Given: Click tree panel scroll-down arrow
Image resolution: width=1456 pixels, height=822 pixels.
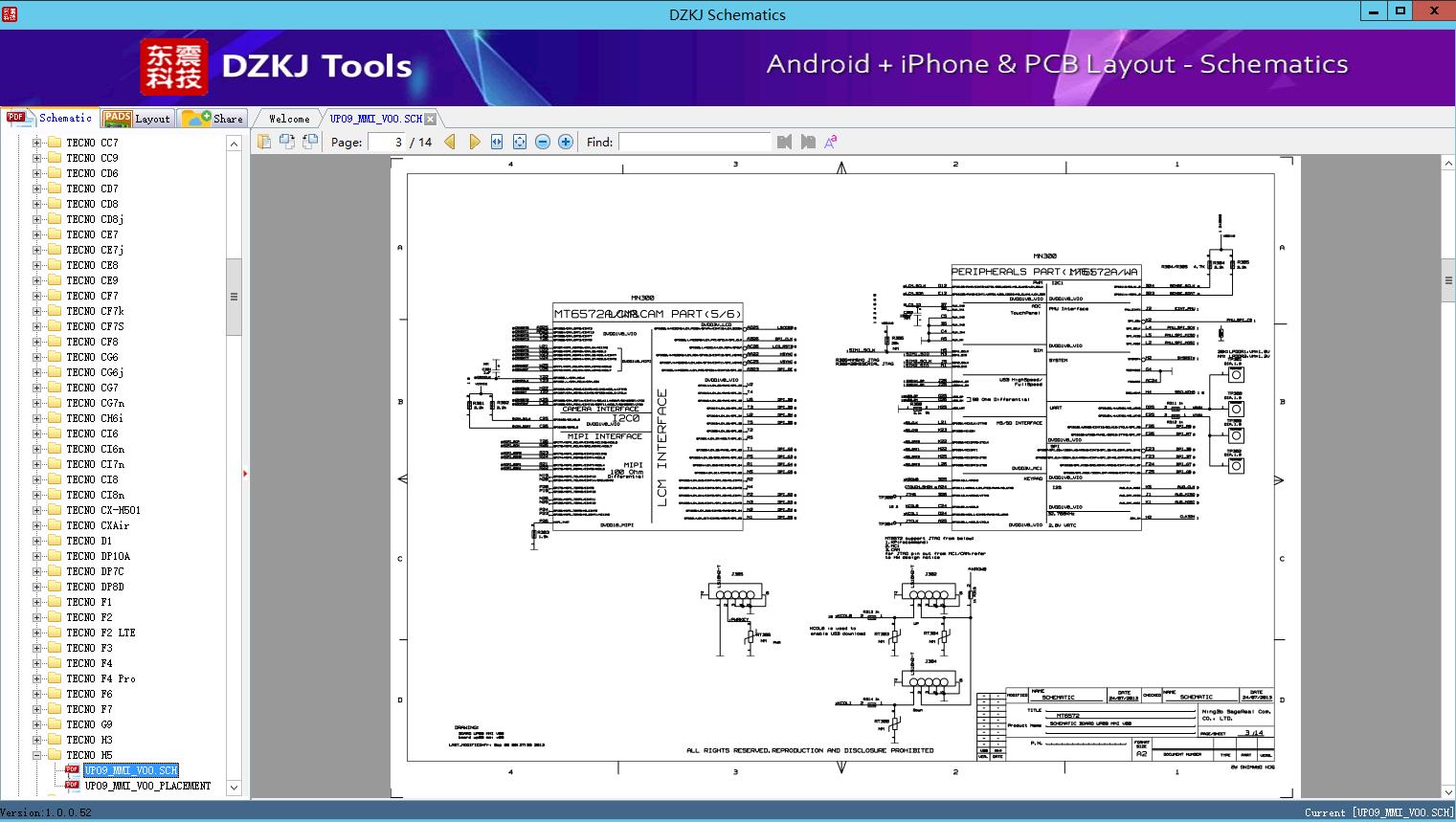Looking at the screenshot, I should click(x=234, y=788).
